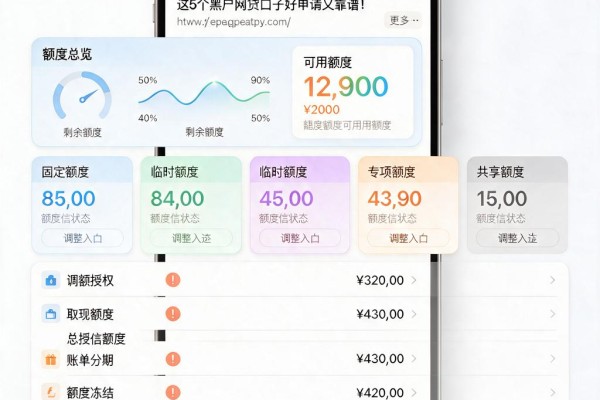600x400 pixels.
Task: Tap the 剩余额度 gauge dial
Action: (x=82, y=95)
